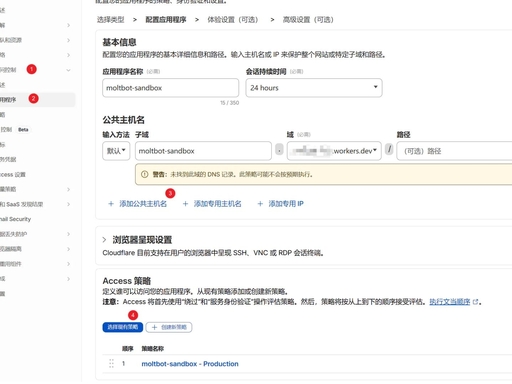Focus the 路径 optional path field
Viewport: 512px width, 384px height.
454,151
